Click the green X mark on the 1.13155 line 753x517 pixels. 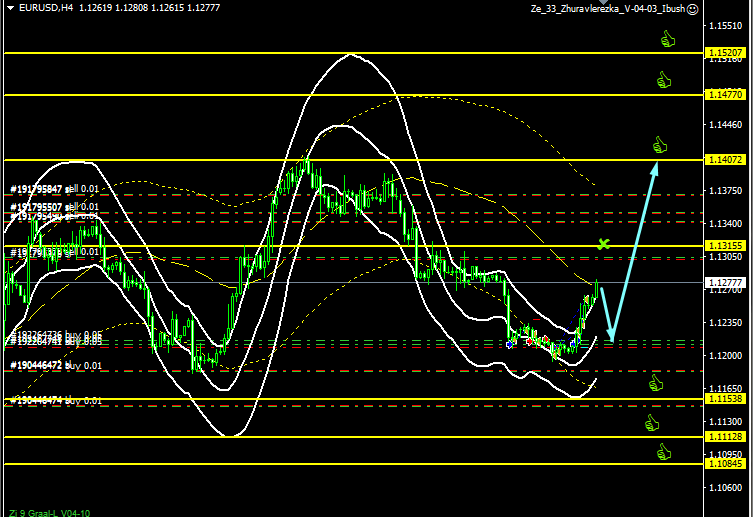coord(604,244)
